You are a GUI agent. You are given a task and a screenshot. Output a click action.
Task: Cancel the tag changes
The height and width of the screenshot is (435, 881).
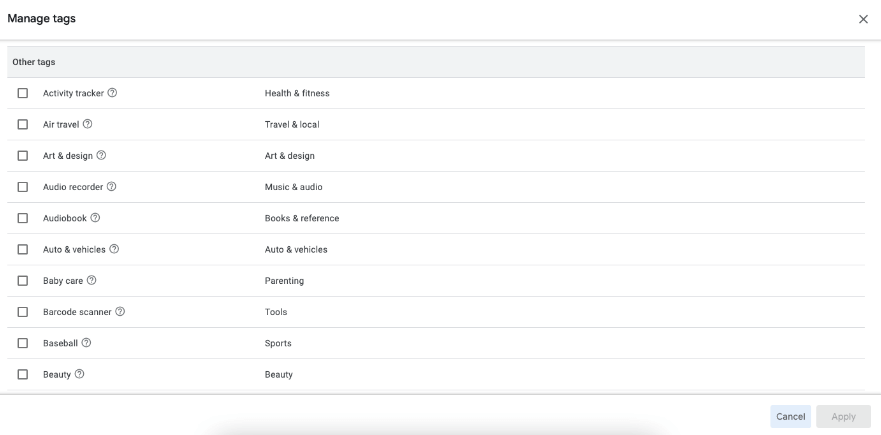coord(791,416)
